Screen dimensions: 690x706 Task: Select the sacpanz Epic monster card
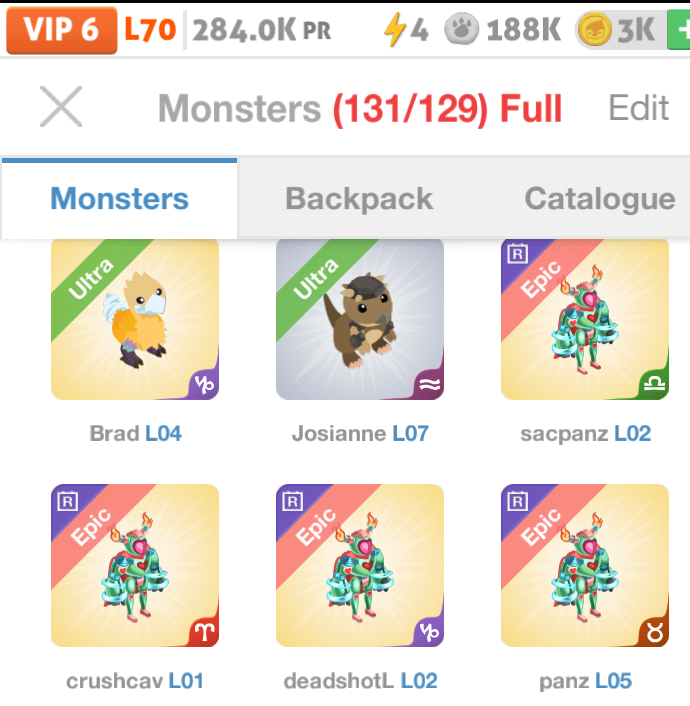(x=585, y=319)
